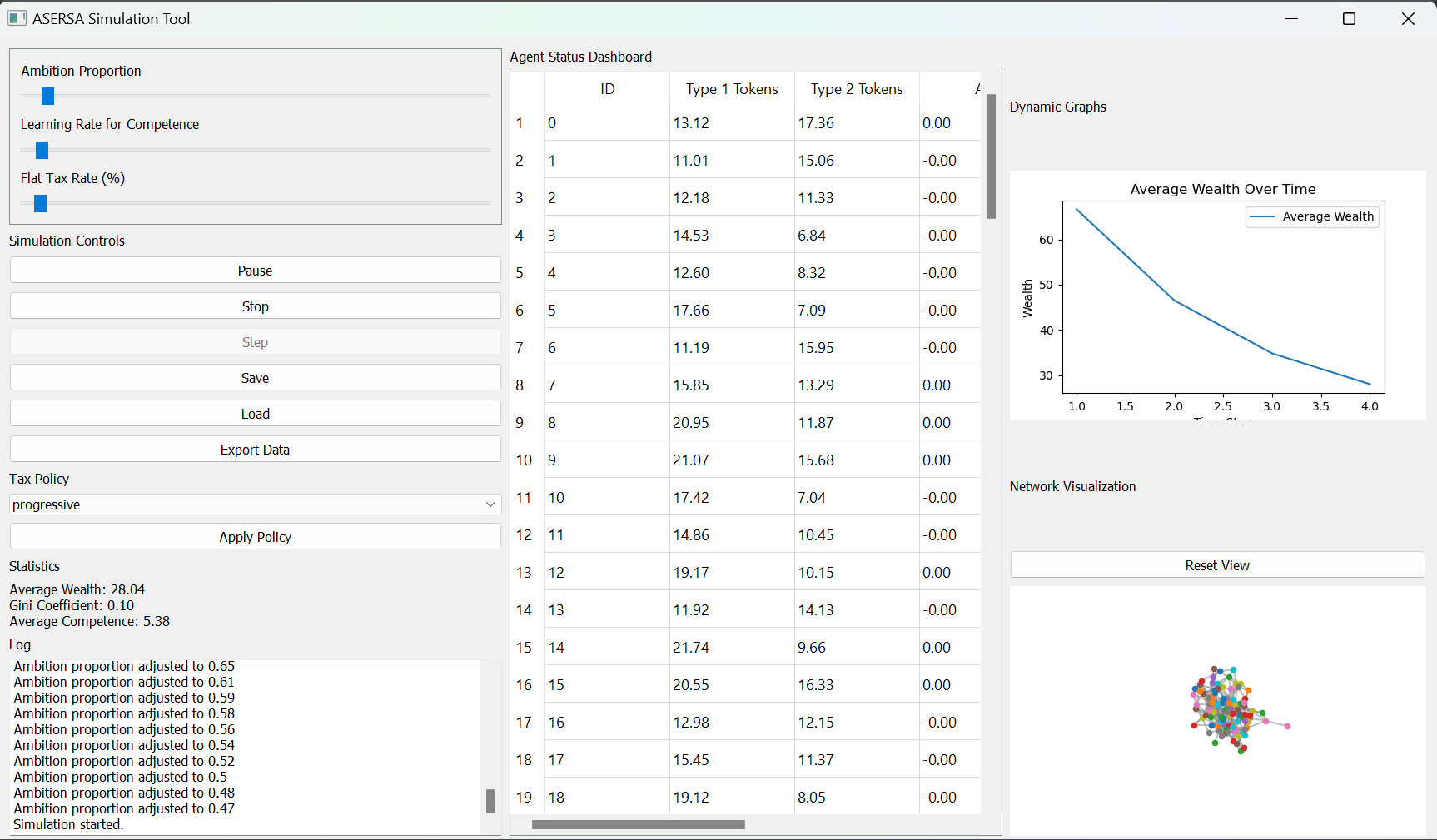1437x840 pixels.
Task: Click Type 2 tokens value 15.95
Action: (x=857, y=348)
